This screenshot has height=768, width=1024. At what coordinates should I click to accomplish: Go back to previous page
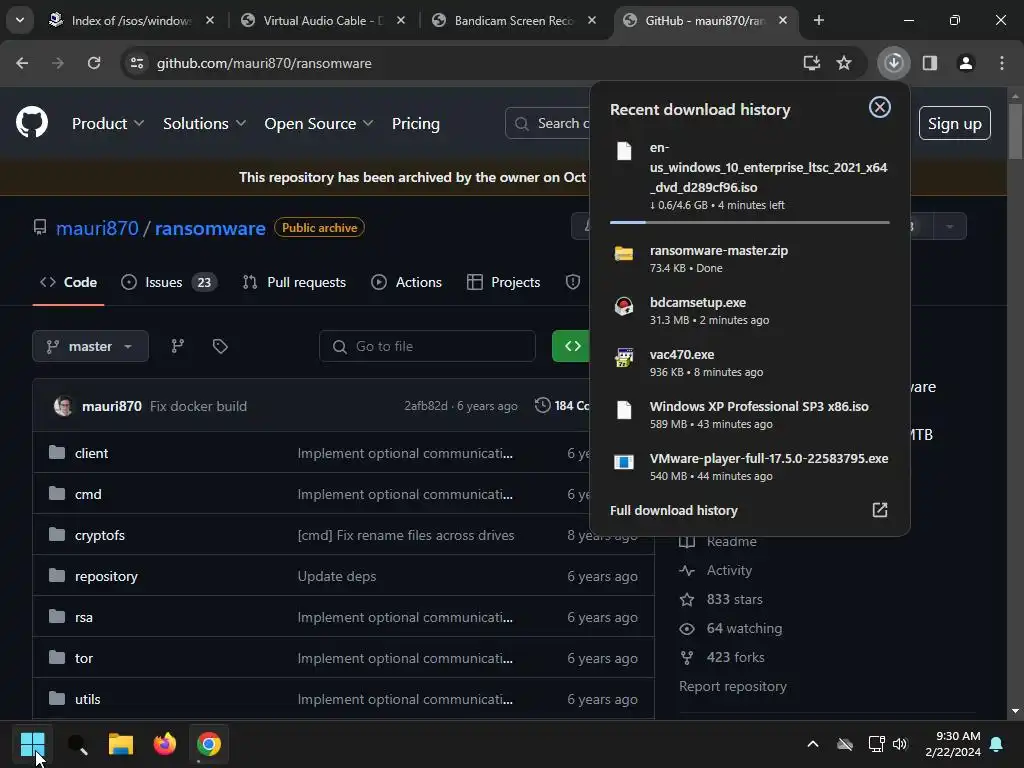point(22,63)
